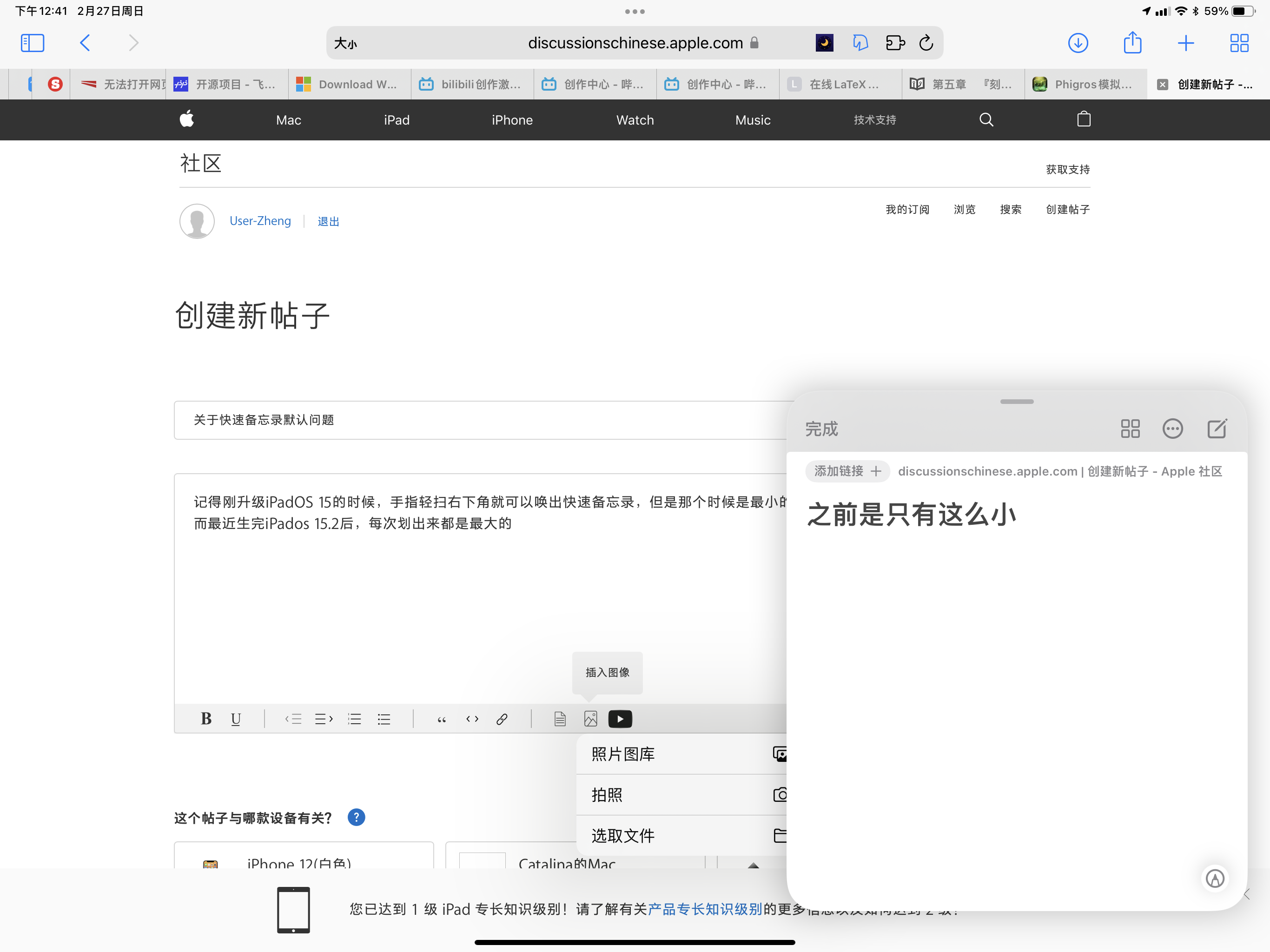
Task: Toggle bold formatting in editor toolbar
Action: 206,718
